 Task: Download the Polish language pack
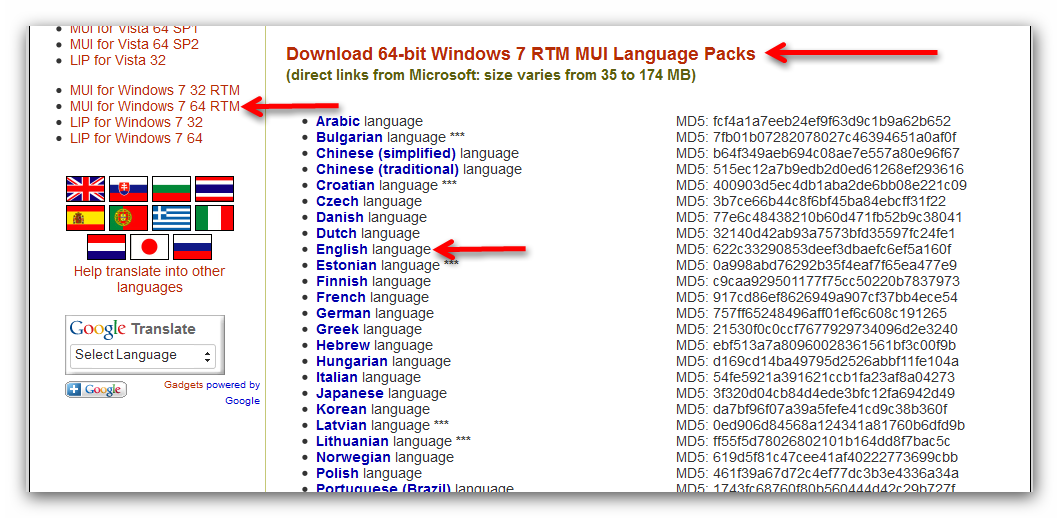click(337, 473)
